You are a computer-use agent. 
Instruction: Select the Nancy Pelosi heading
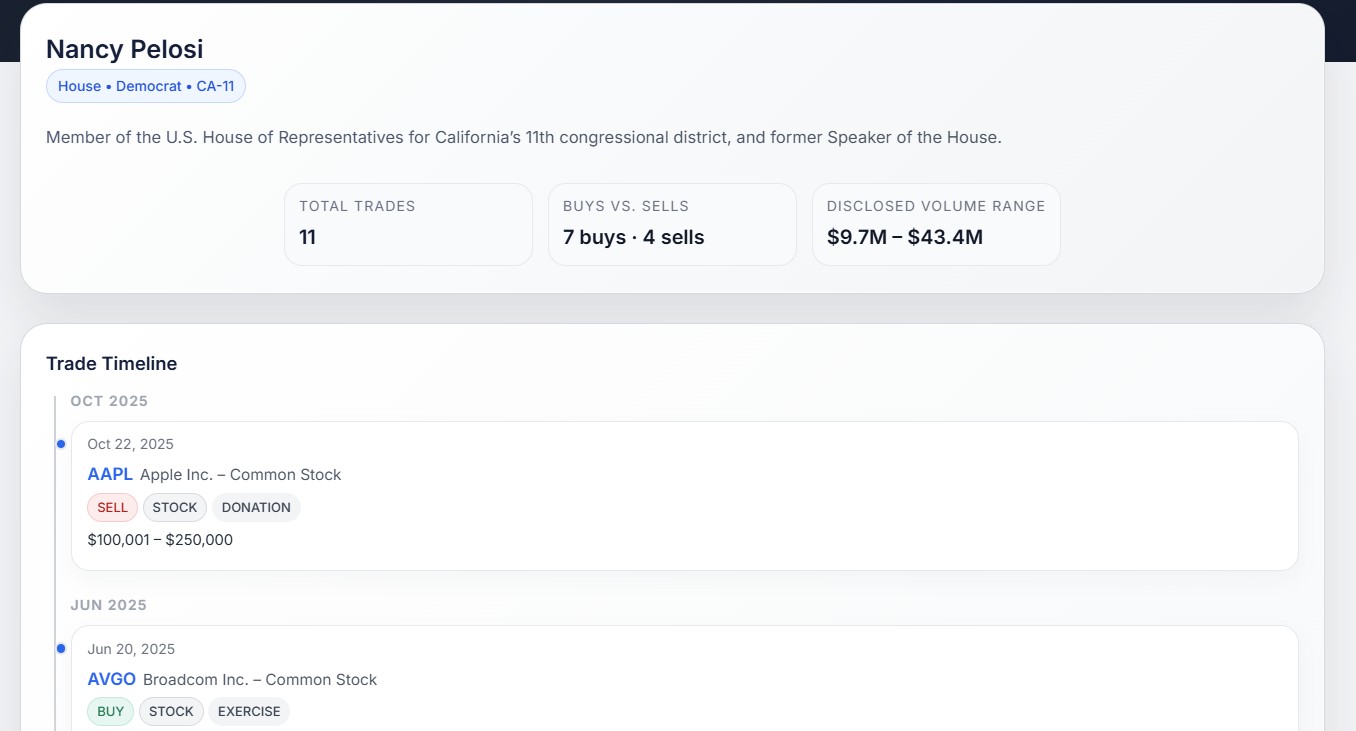124,48
